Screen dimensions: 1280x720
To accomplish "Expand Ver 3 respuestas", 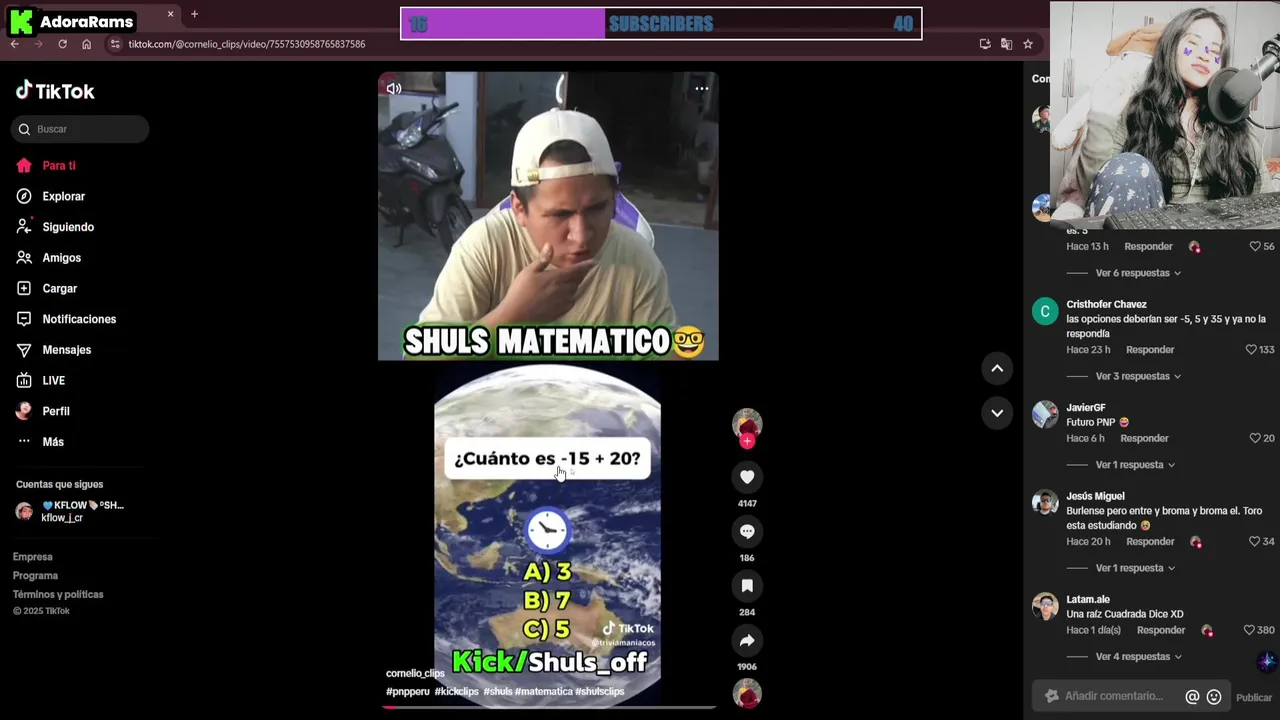I will click(x=1138, y=376).
